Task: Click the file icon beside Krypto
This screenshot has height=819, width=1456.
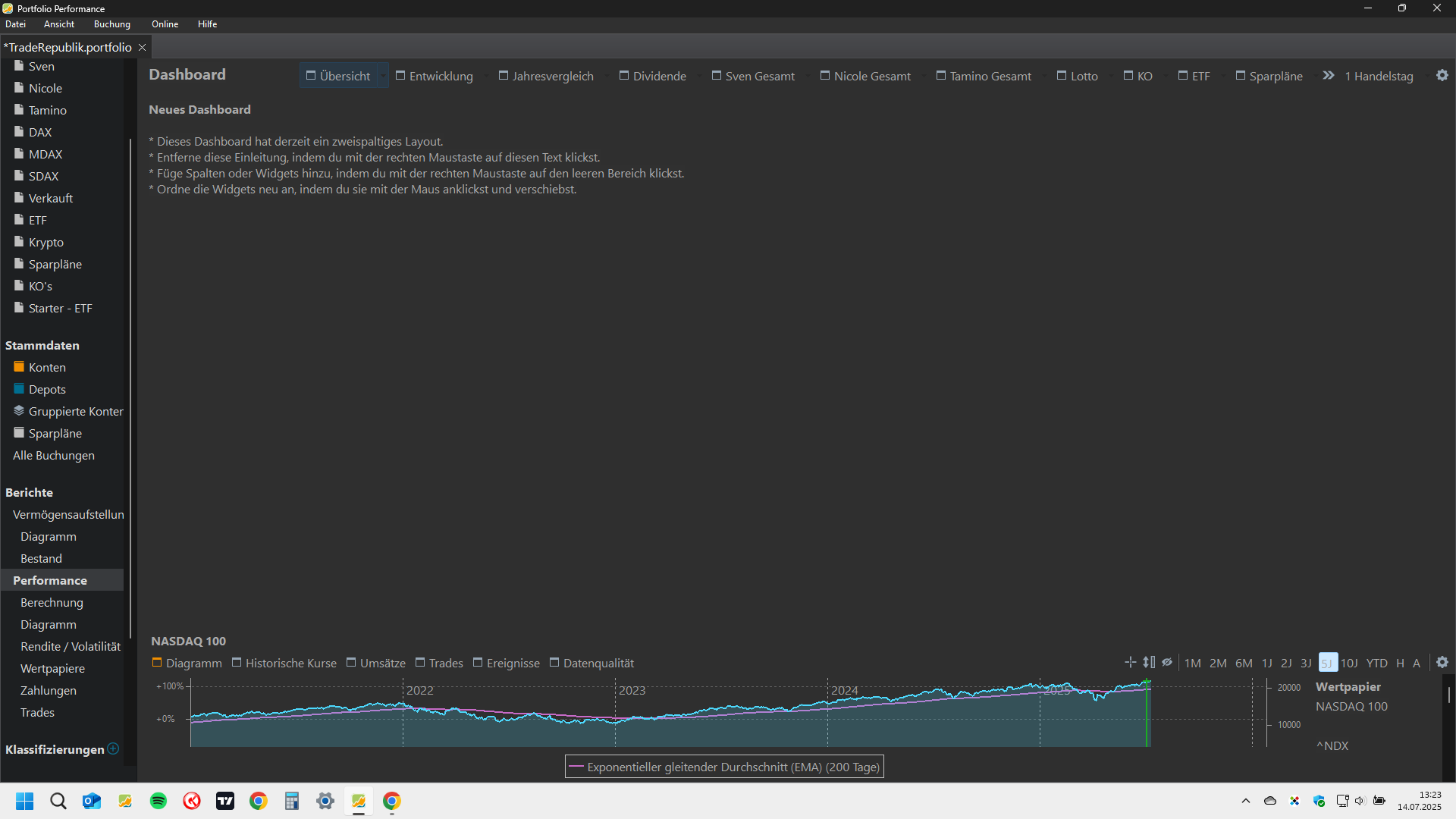Action: (x=19, y=242)
